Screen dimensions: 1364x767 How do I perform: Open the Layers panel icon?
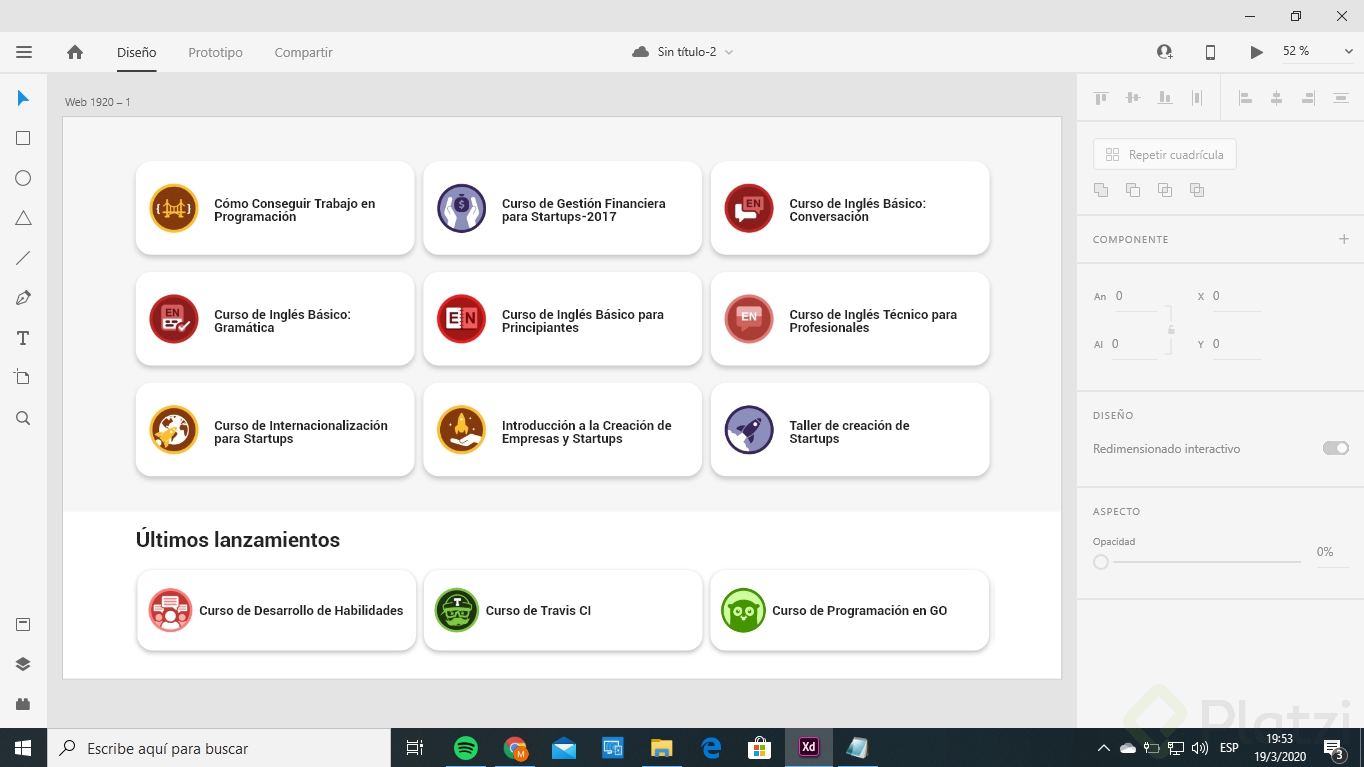click(x=23, y=664)
